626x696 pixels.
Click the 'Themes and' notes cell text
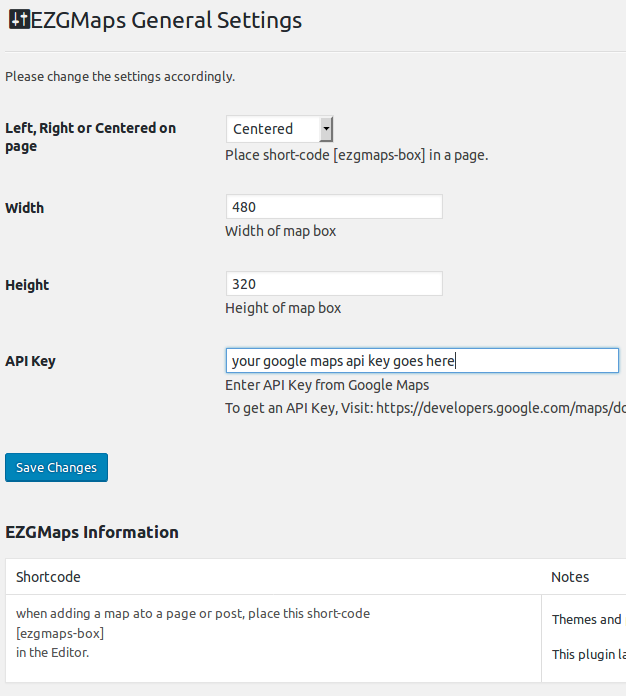click(x=586, y=620)
